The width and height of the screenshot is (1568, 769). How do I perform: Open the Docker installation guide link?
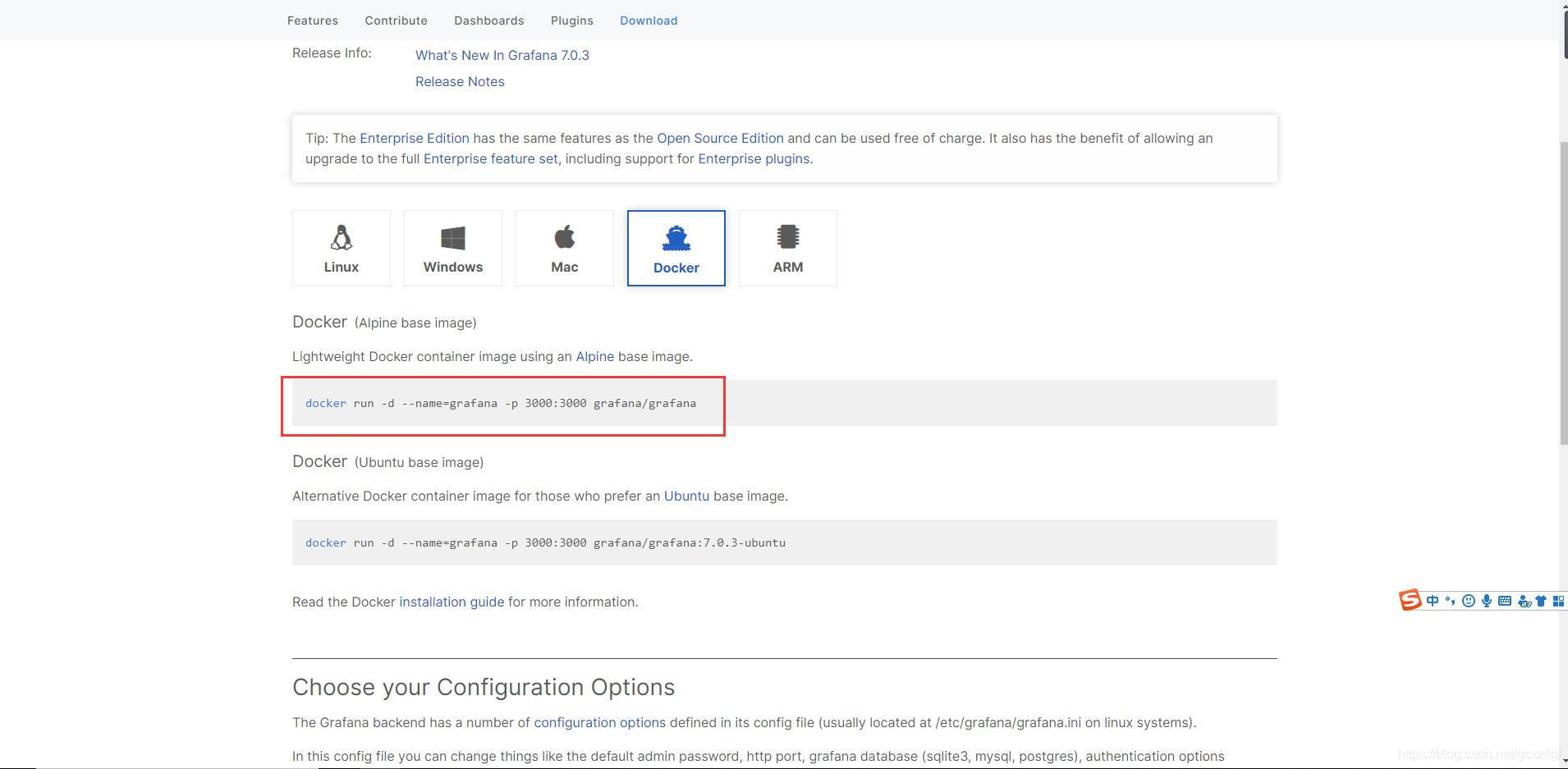pos(452,602)
